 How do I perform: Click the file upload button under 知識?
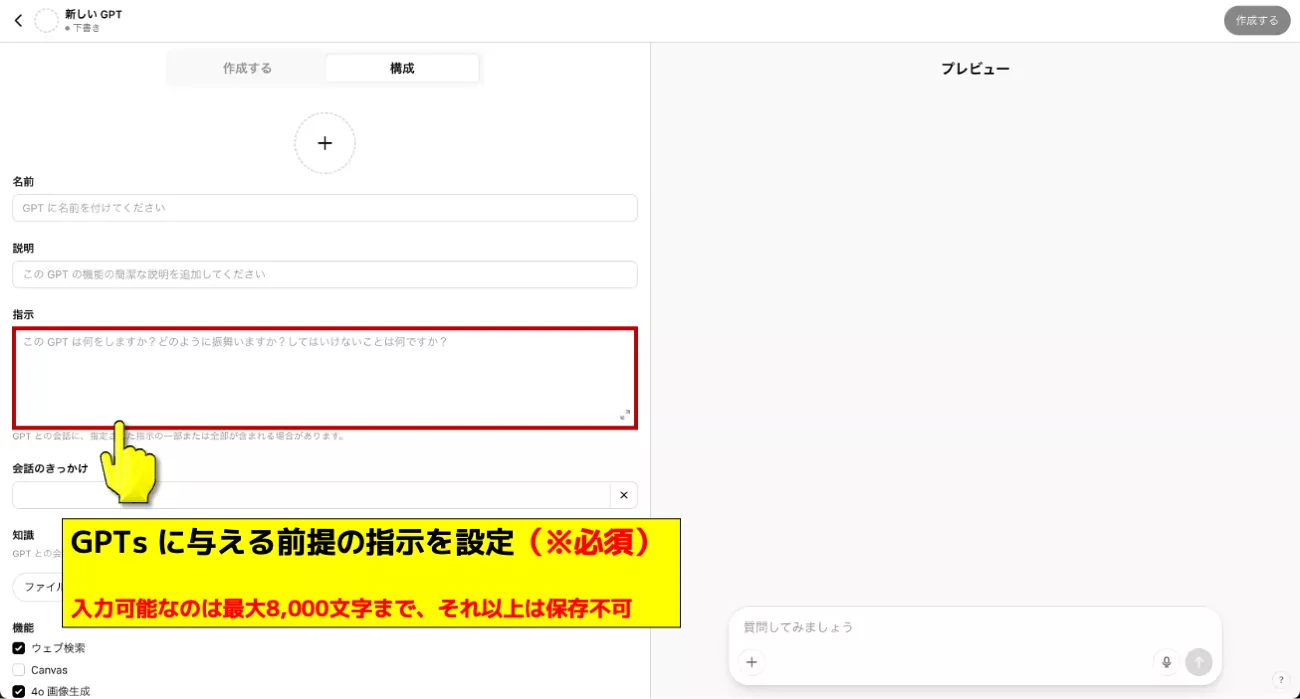[x=38, y=587]
